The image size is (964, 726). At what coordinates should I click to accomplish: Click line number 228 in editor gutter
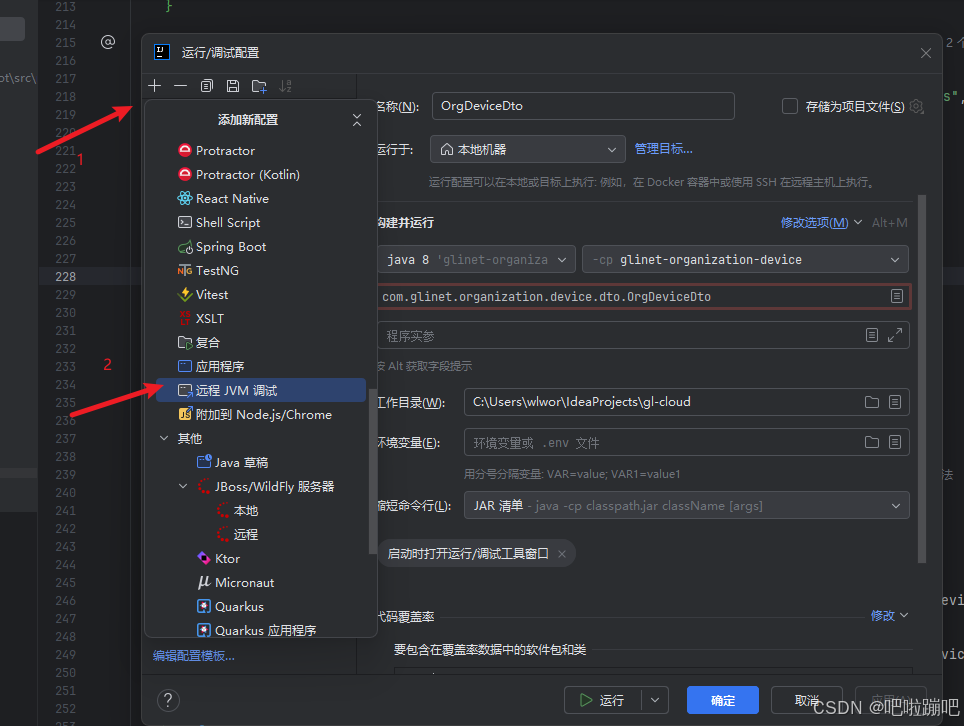(x=65, y=277)
